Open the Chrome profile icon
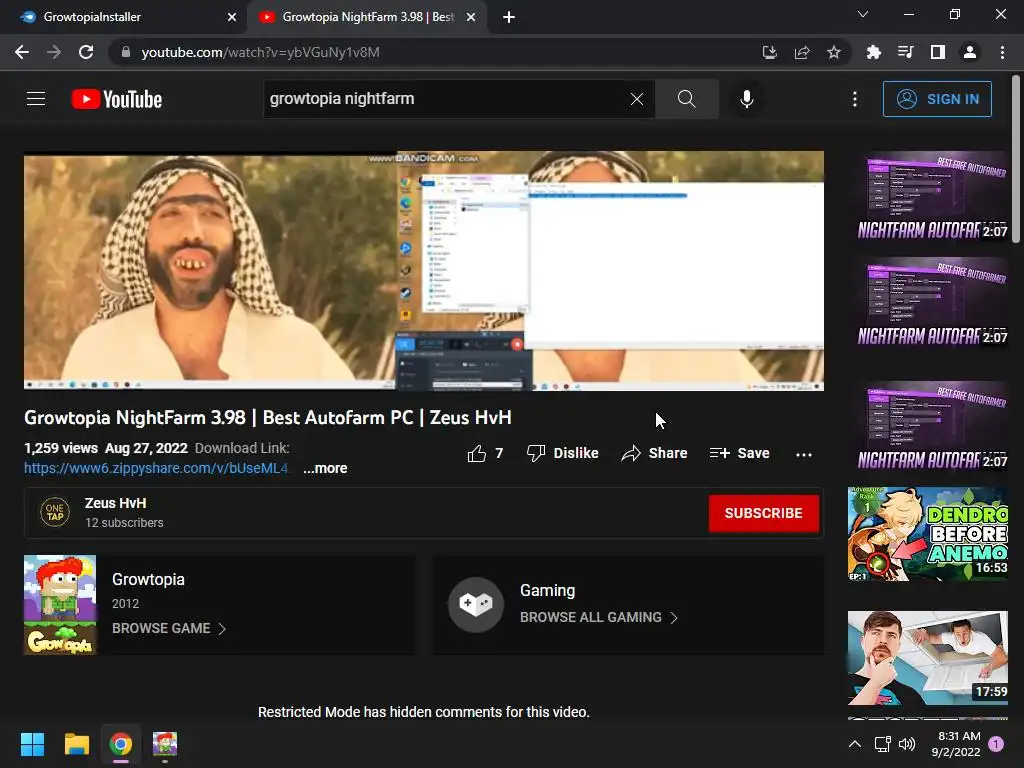The width and height of the screenshot is (1024, 768). click(x=970, y=52)
